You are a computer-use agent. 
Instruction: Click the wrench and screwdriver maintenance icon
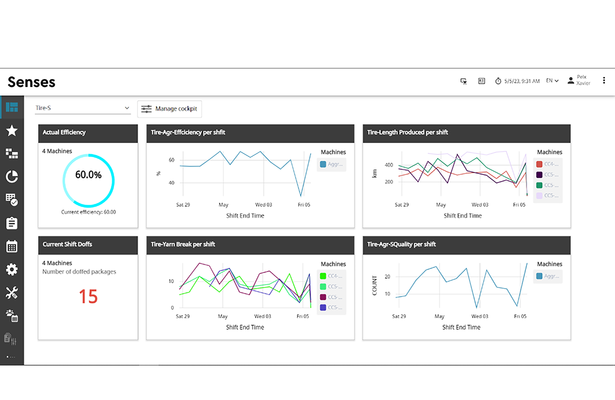point(12,292)
